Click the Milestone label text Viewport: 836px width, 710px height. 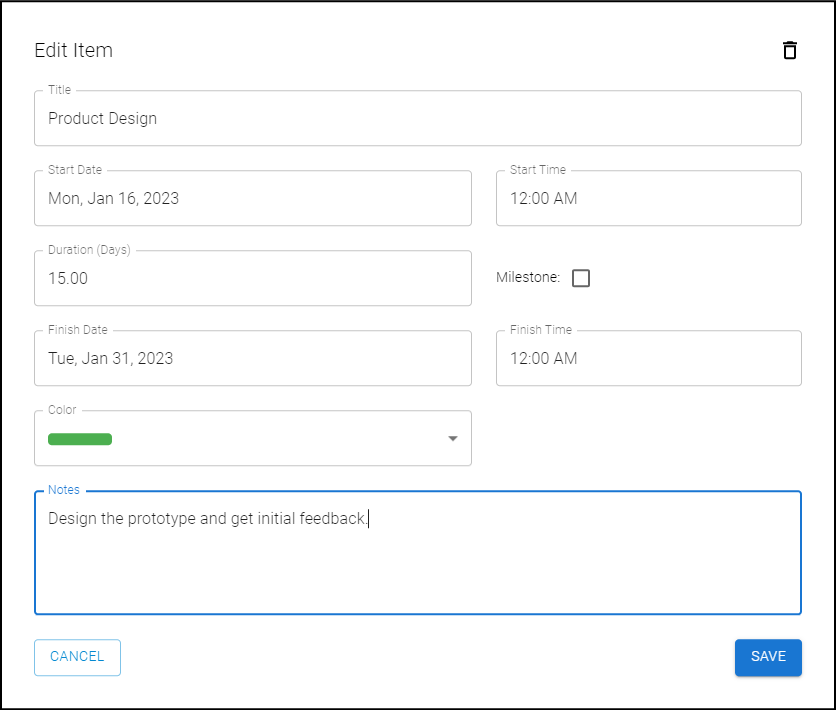[528, 278]
